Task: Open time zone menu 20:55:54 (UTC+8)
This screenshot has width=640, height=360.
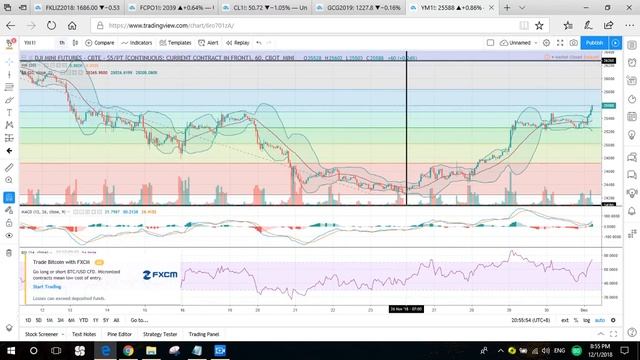Action: (531, 320)
